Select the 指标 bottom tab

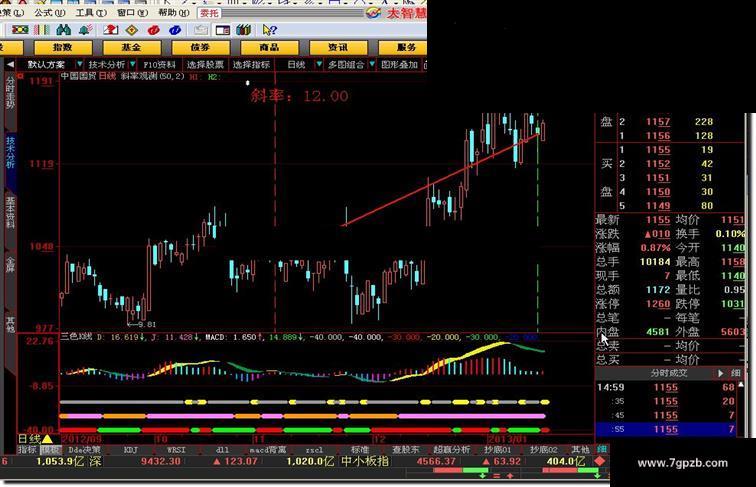(x=27, y=449)
